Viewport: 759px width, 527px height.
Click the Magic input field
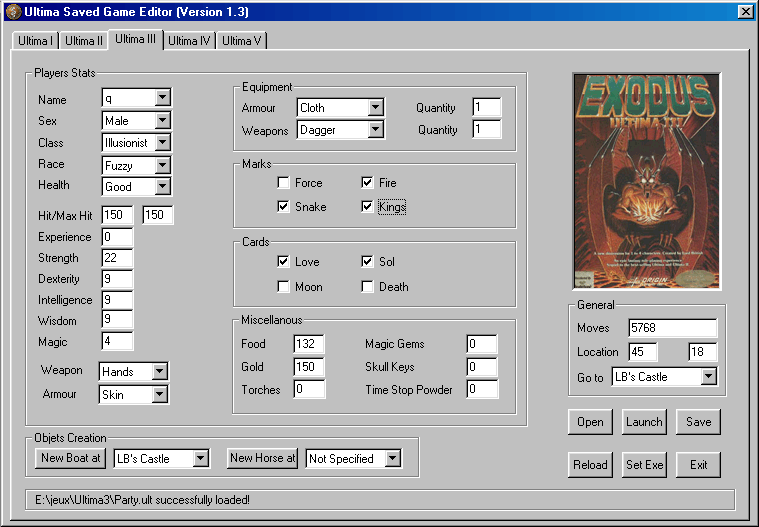[x=117, y=341]
